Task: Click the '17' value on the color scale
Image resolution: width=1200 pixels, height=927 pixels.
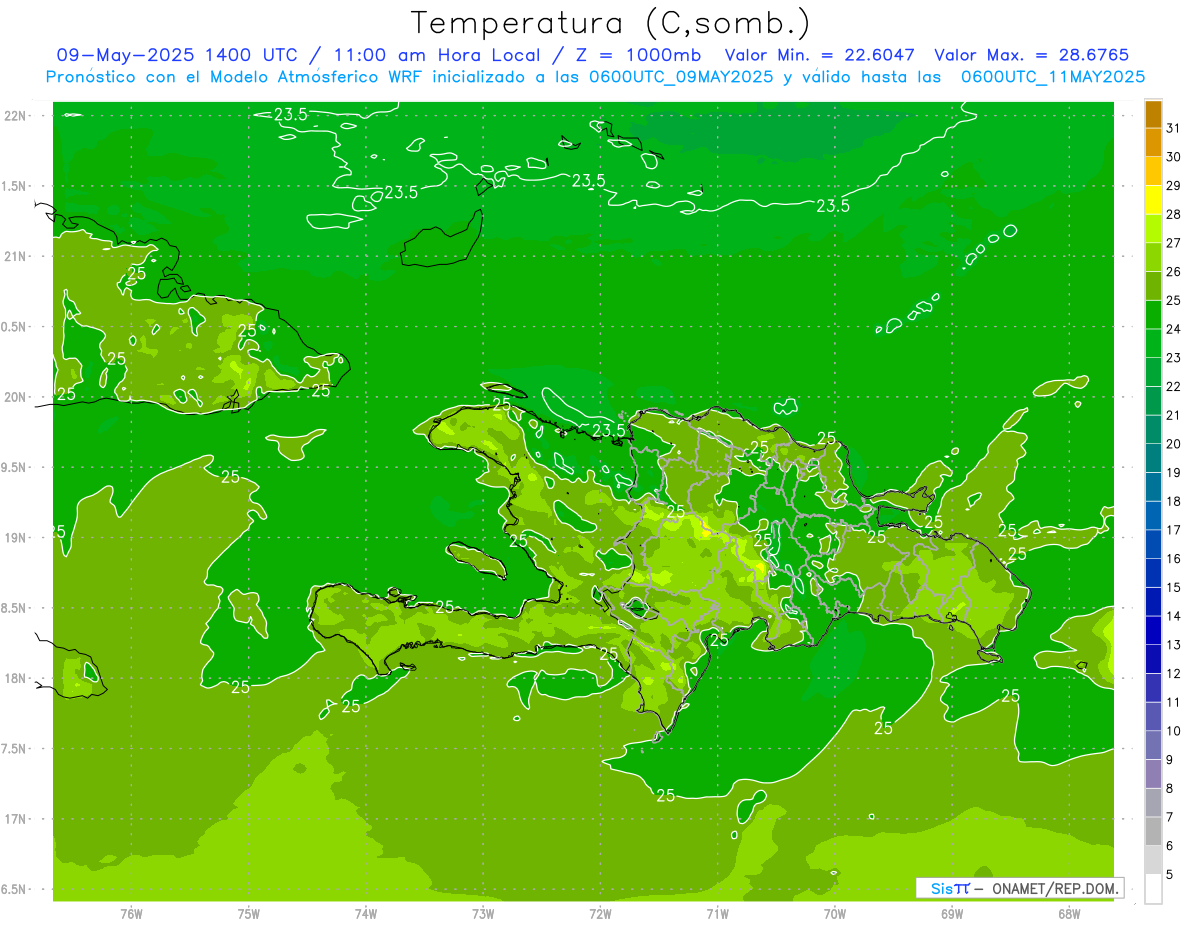Action: click(x=1173, y=530)
